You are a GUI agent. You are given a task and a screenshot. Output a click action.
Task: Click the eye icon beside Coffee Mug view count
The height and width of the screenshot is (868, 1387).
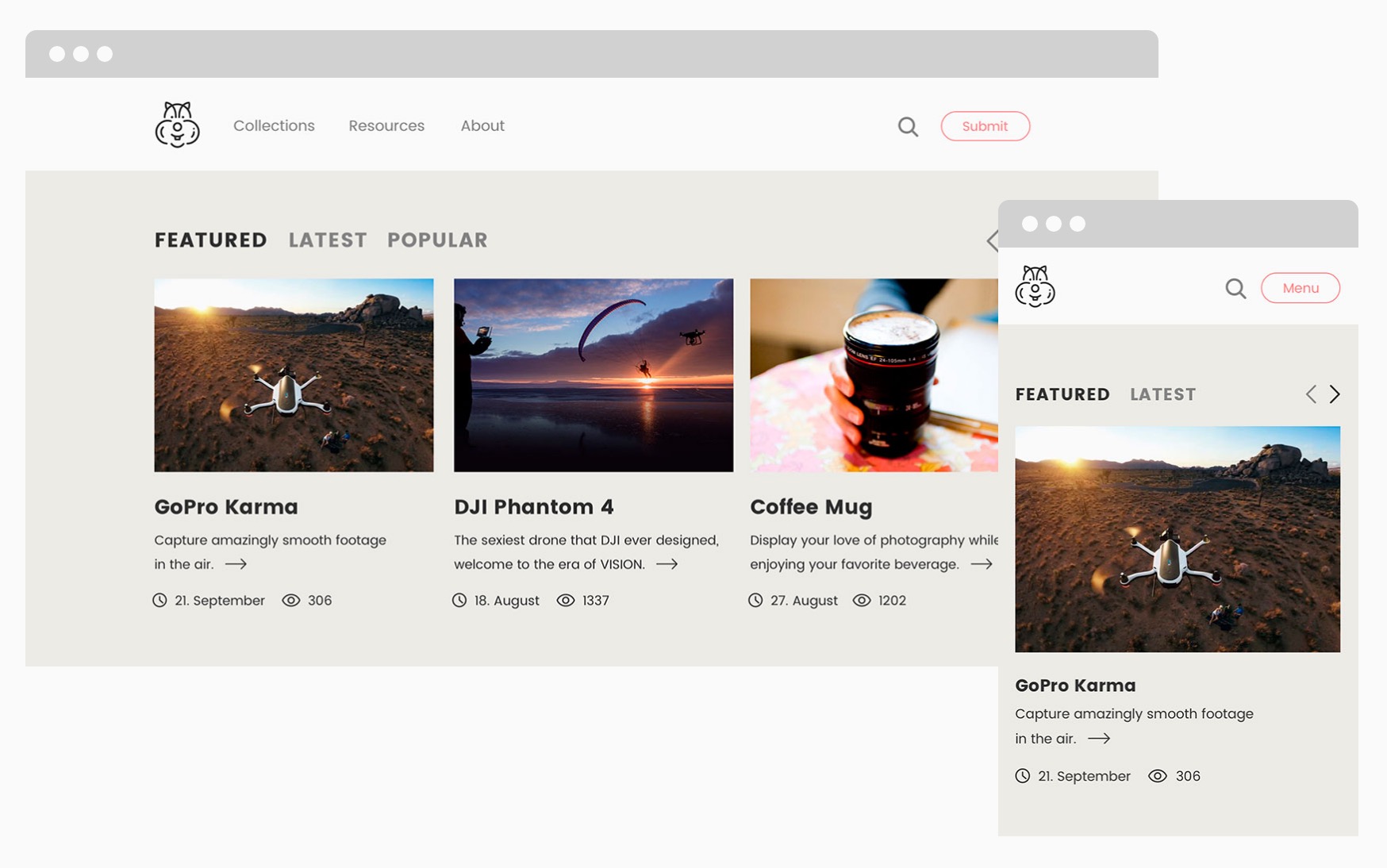click(x=862, y=601)
